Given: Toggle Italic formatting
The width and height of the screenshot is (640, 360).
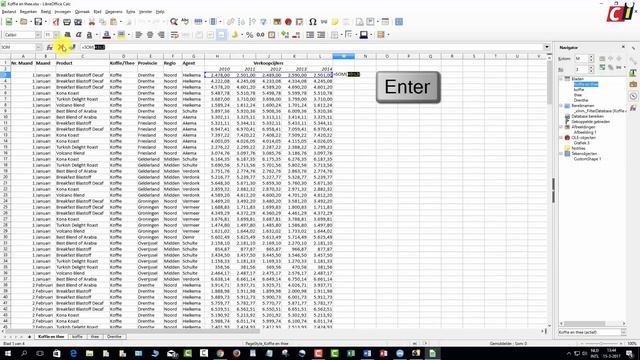Looking at the screenshot, I should pyautogui.click(x=78, y=35).
